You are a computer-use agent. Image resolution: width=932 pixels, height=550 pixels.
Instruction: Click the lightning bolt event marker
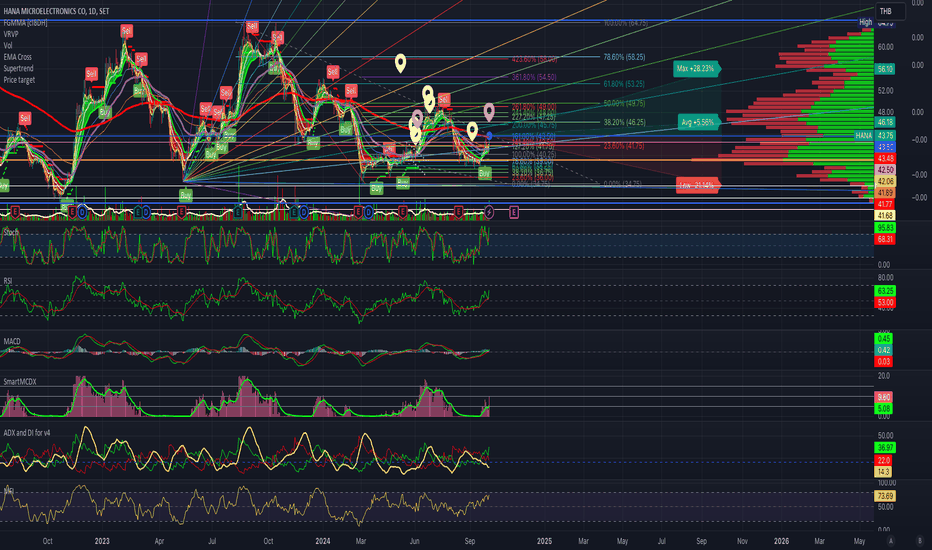pos(489,212)
